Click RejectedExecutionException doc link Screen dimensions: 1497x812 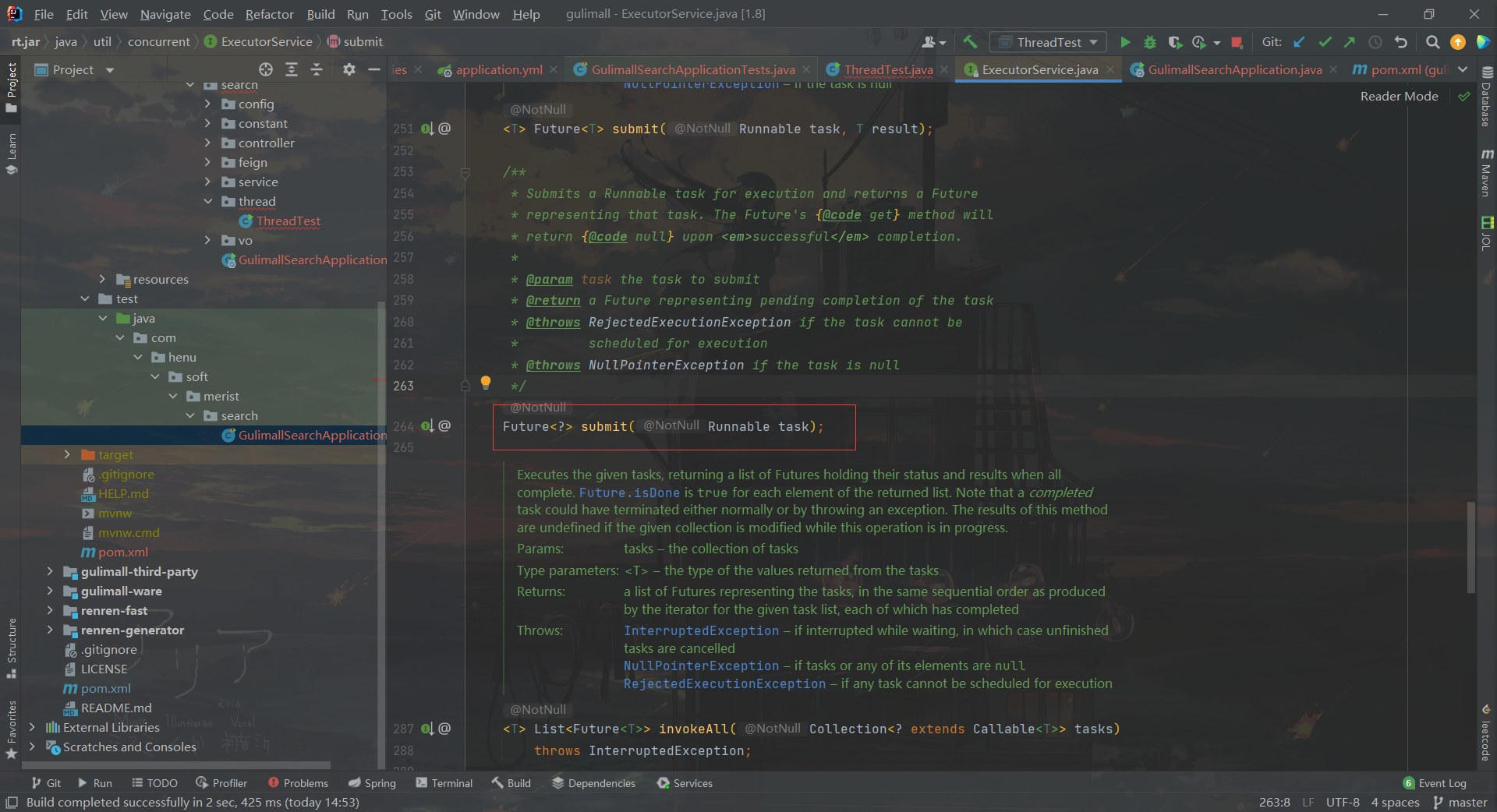724,683
